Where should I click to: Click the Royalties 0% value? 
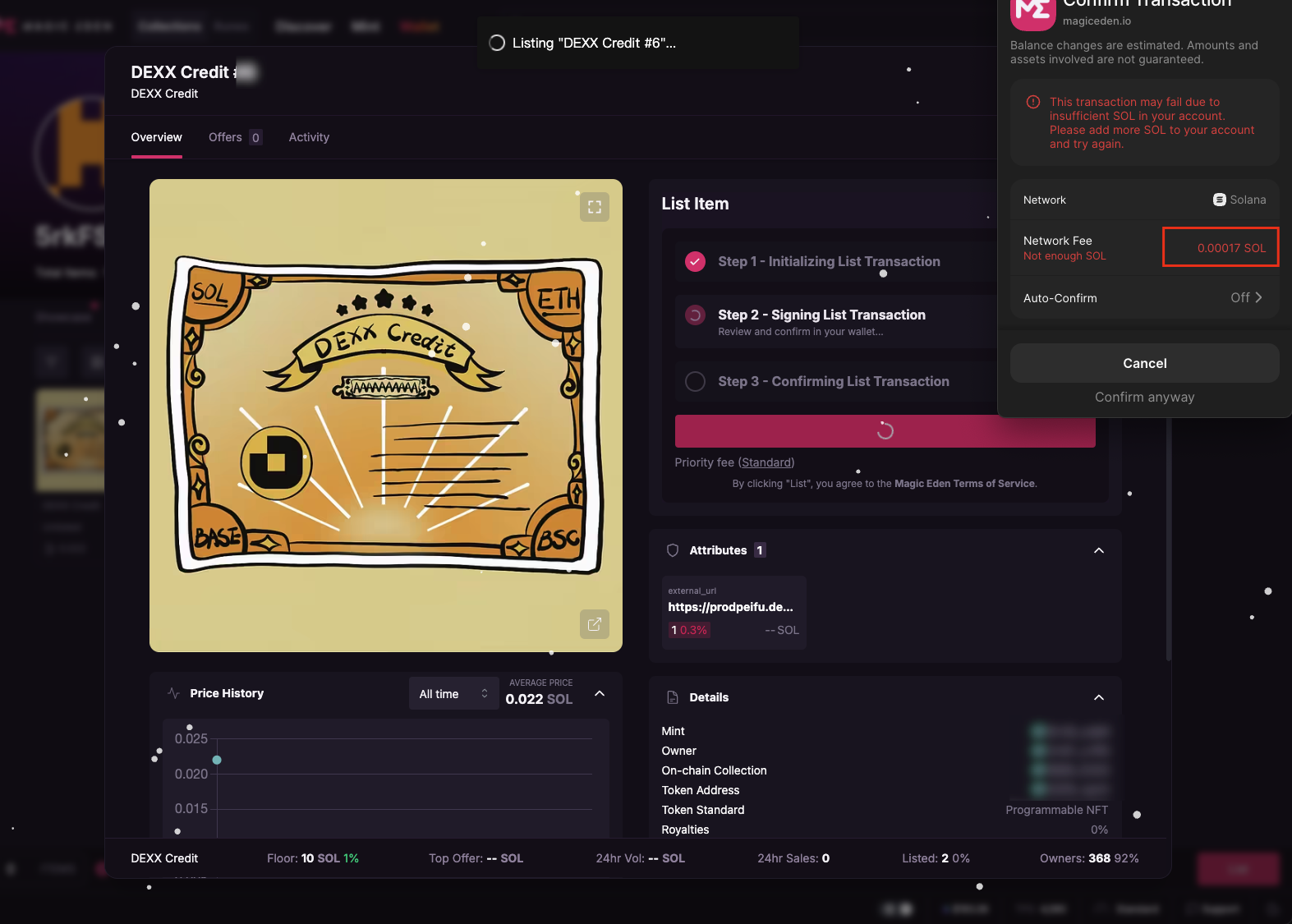coord(1099,830)
